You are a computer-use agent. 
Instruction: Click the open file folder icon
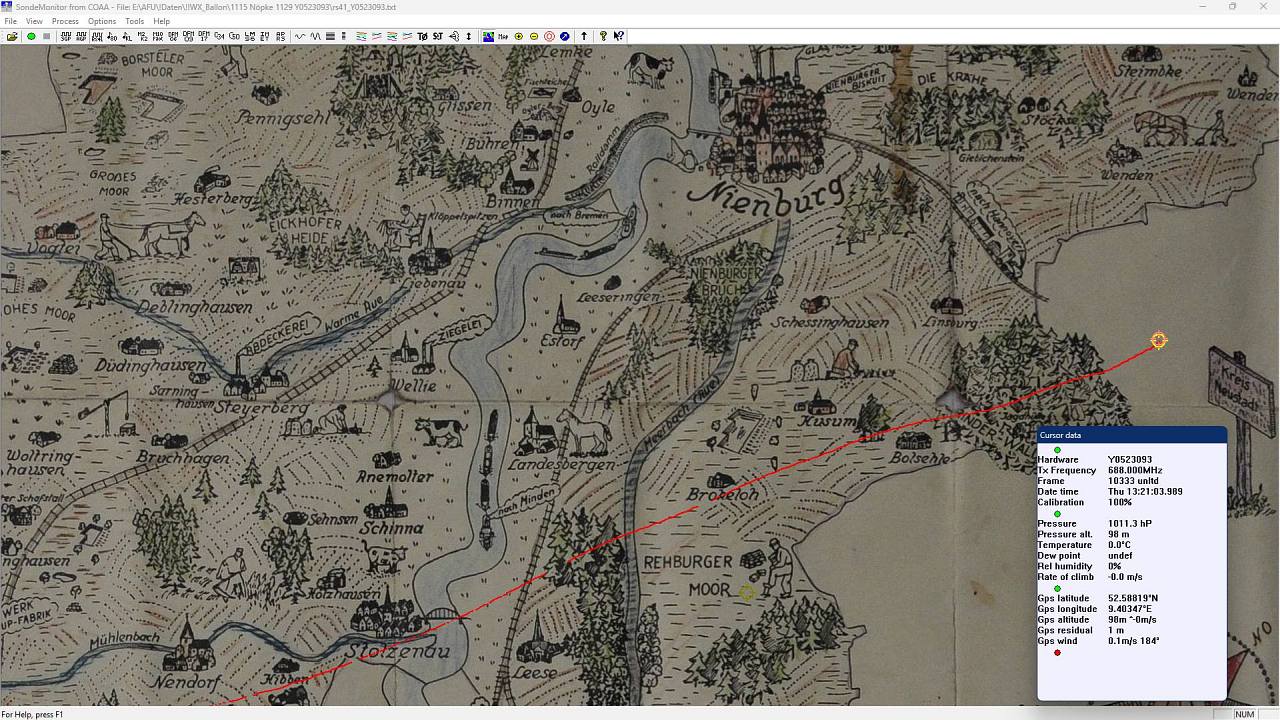(x=12, y=36)
